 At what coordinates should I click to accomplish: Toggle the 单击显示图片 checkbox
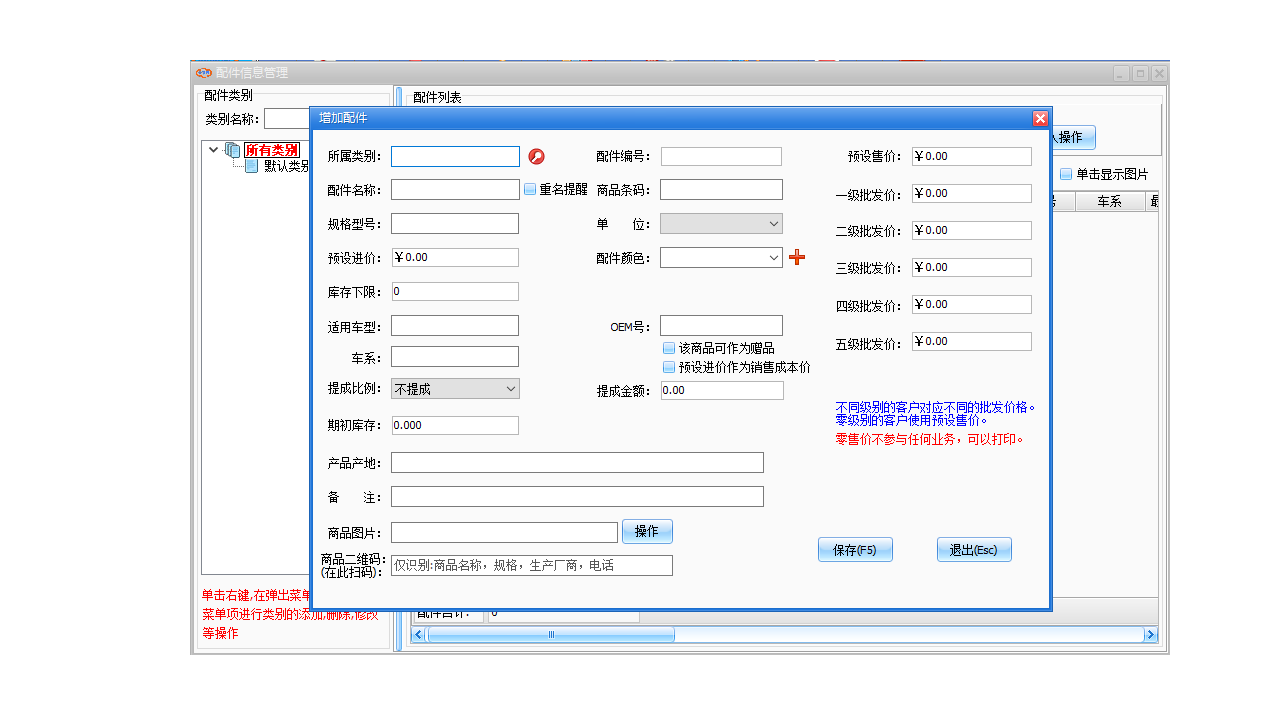point(1066,173)
